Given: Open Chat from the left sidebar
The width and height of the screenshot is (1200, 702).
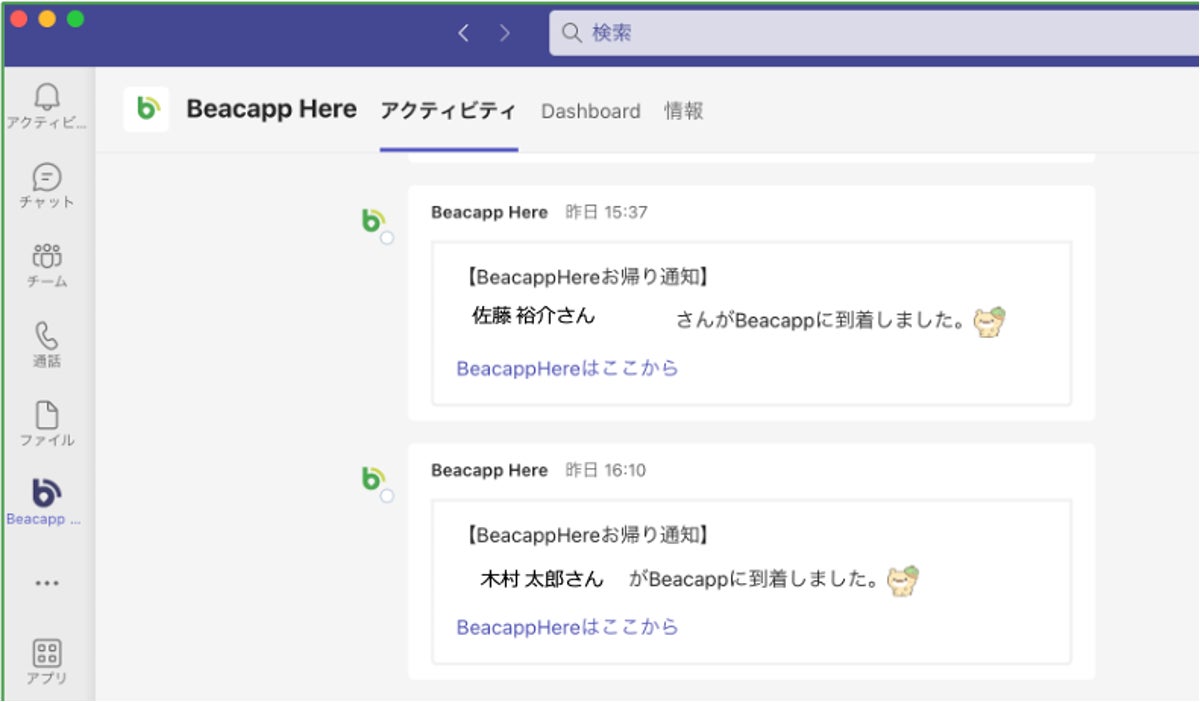Looking at the screenshot, I should (47, 178).
